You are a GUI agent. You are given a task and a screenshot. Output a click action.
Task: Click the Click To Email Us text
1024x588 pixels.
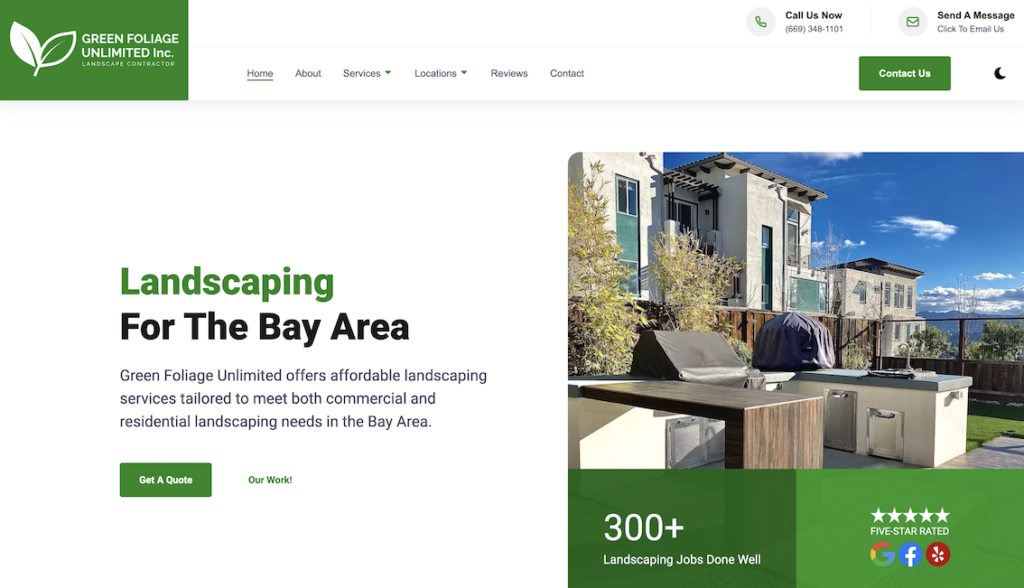[970, 29]
